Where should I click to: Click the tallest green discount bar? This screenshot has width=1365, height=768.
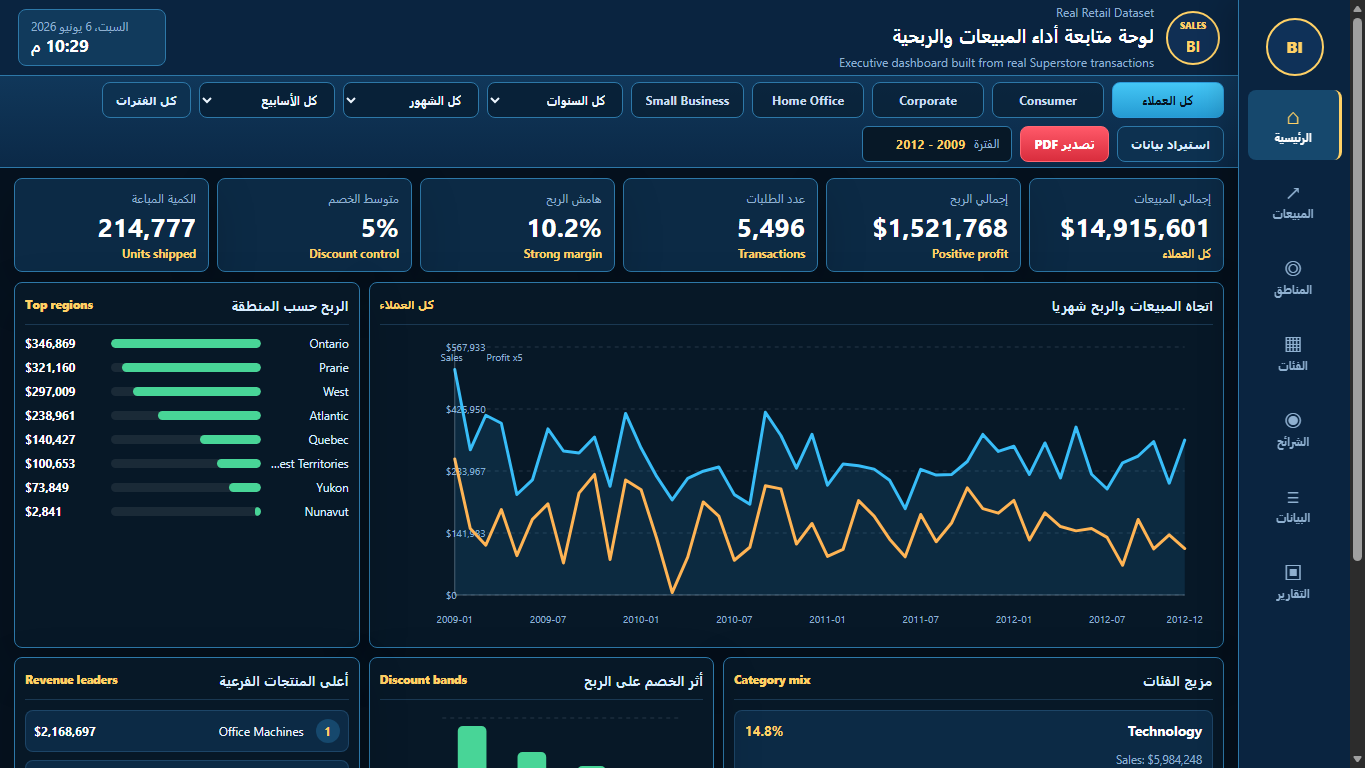tap(472, 746)
